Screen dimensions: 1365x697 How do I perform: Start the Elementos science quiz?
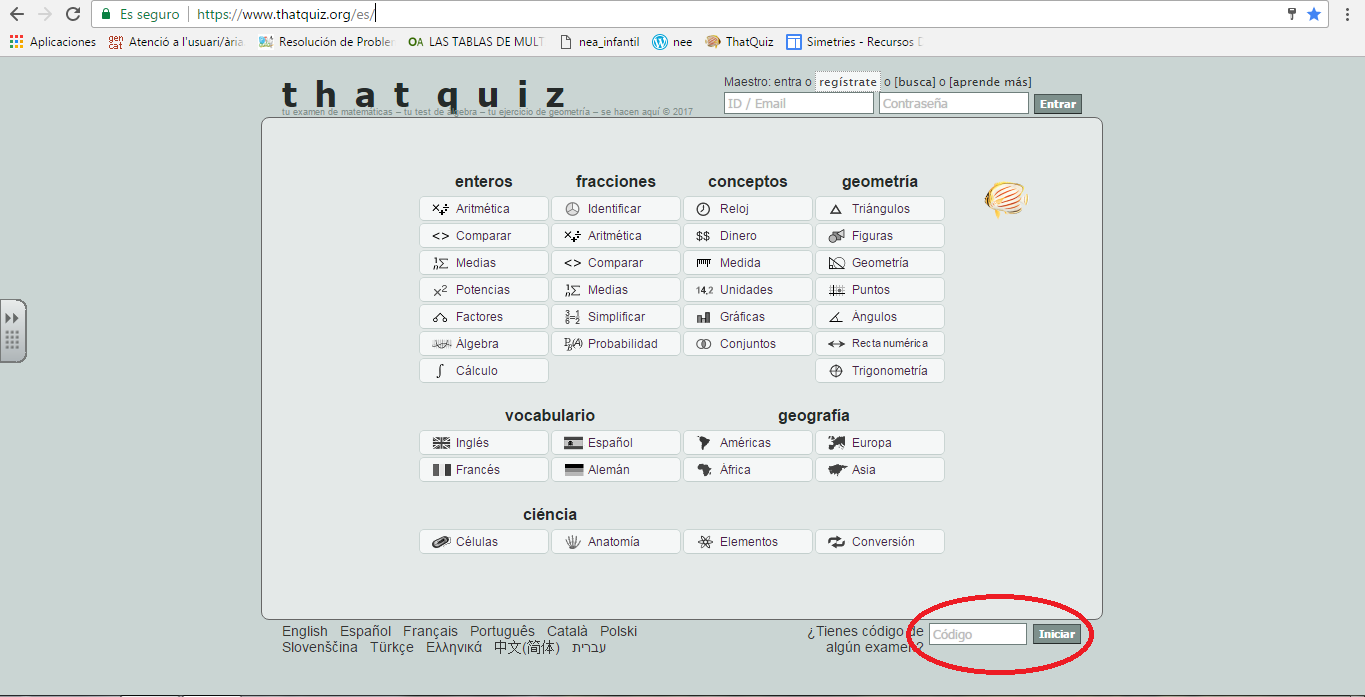click(747, 542)
